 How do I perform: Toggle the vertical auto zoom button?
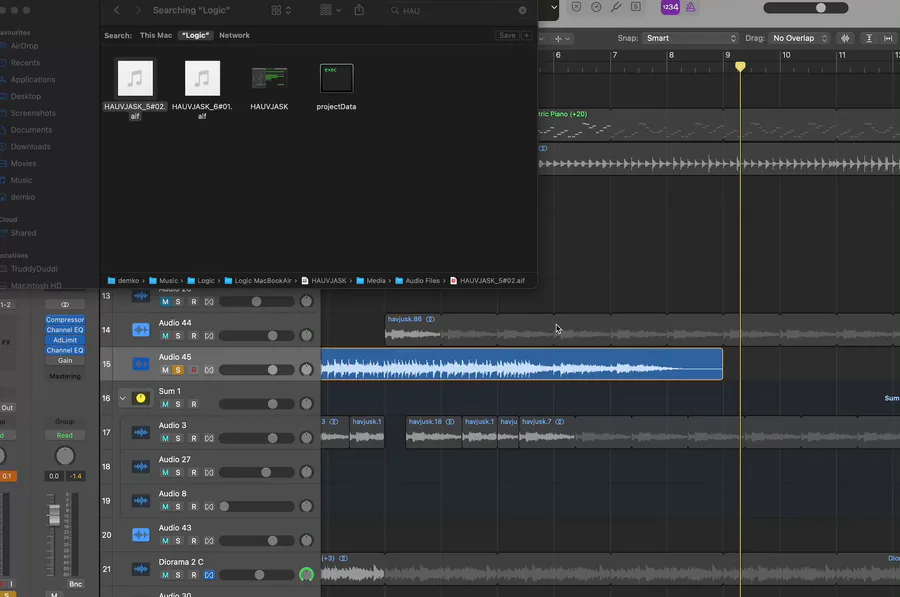point(869,38)
